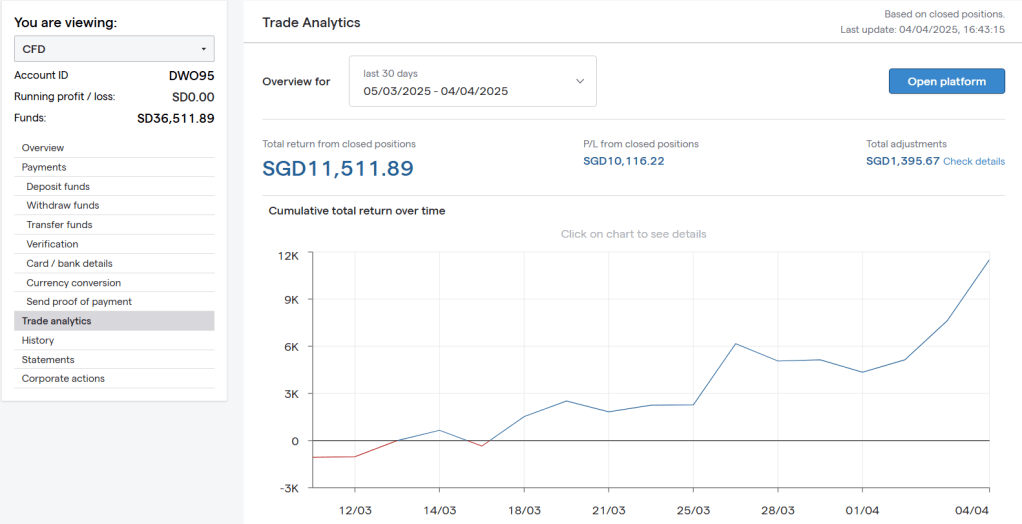Screen dimensions: 1022x524
Task: Open Deposit funds page
Action: click(58, 187)
